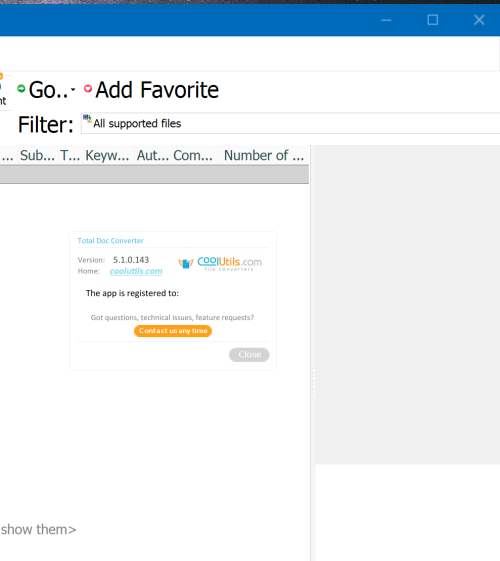The image size is (500, 561).
Task: Open the coolutils.com home link
Action: coord(136,271)
